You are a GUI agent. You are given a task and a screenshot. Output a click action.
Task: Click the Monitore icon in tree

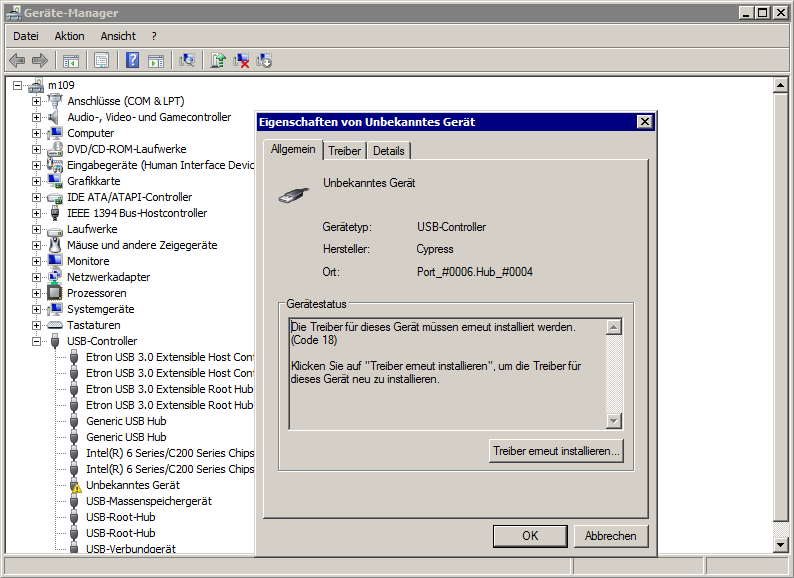click(x=55, y=261)
